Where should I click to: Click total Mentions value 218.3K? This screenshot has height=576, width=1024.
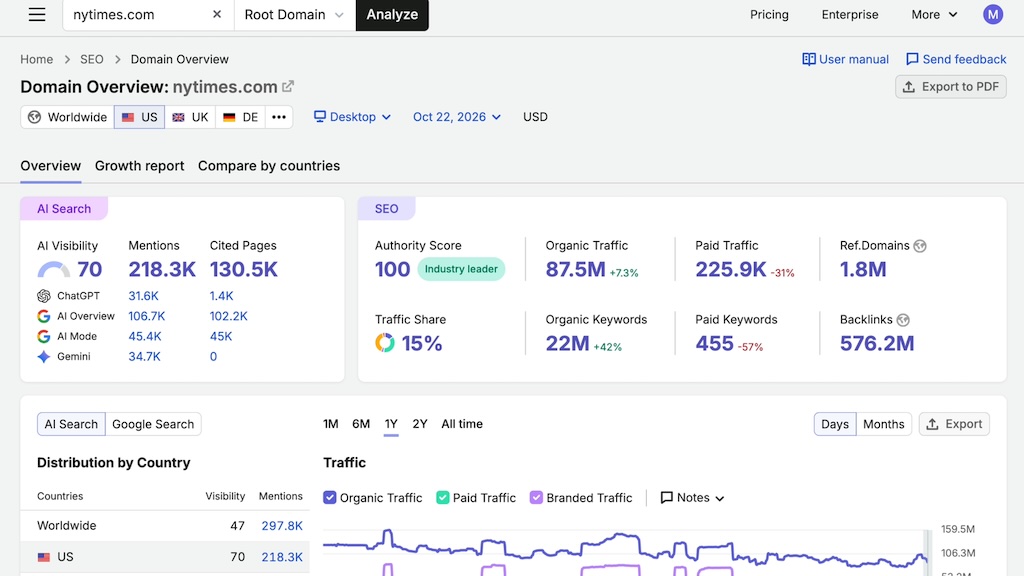click(x=162, y=269)
